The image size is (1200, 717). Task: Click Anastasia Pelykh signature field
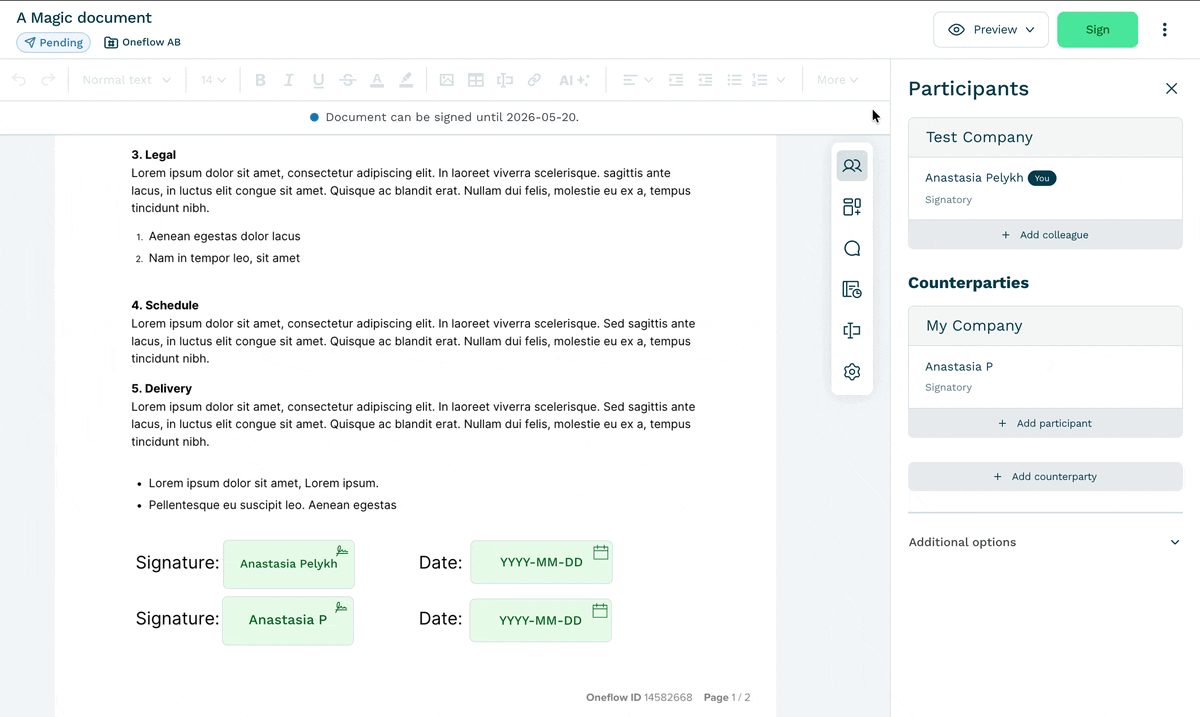click(289, 564)
